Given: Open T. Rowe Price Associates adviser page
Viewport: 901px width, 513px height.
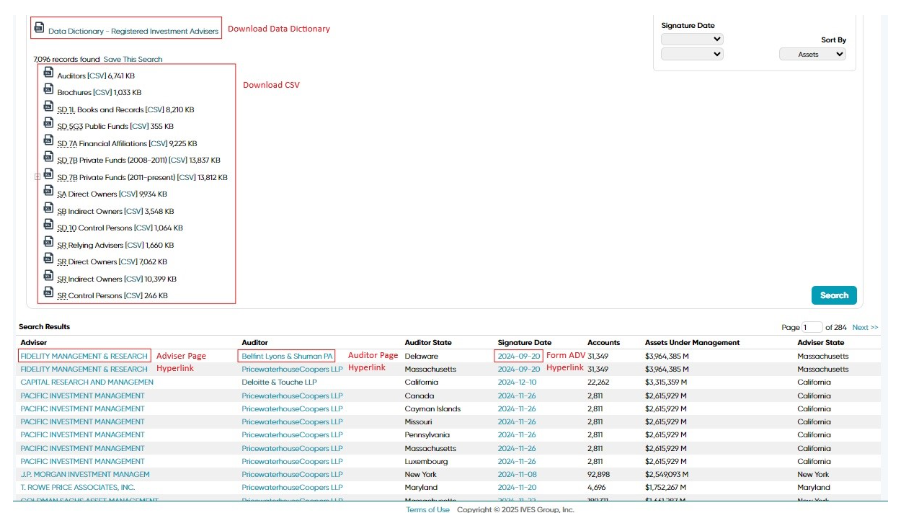Looking at the screenshot, I should pyautogui.click(x=78, y=487).
